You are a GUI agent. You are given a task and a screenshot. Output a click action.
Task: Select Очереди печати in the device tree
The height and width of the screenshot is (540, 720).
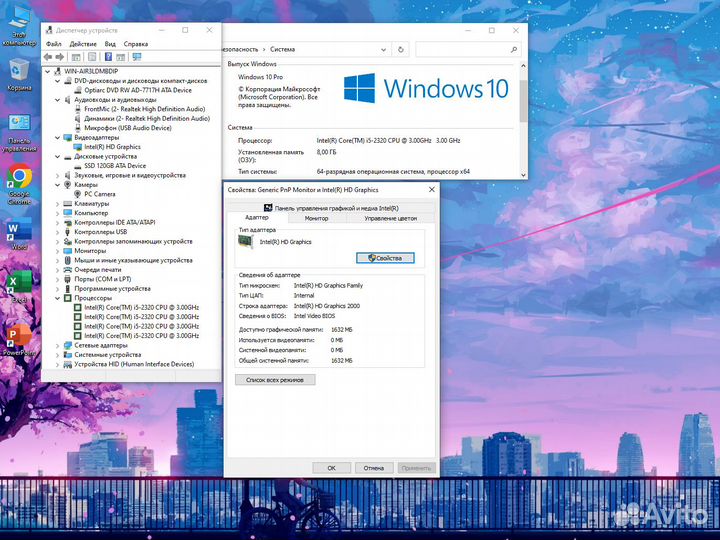pos(98,270)
